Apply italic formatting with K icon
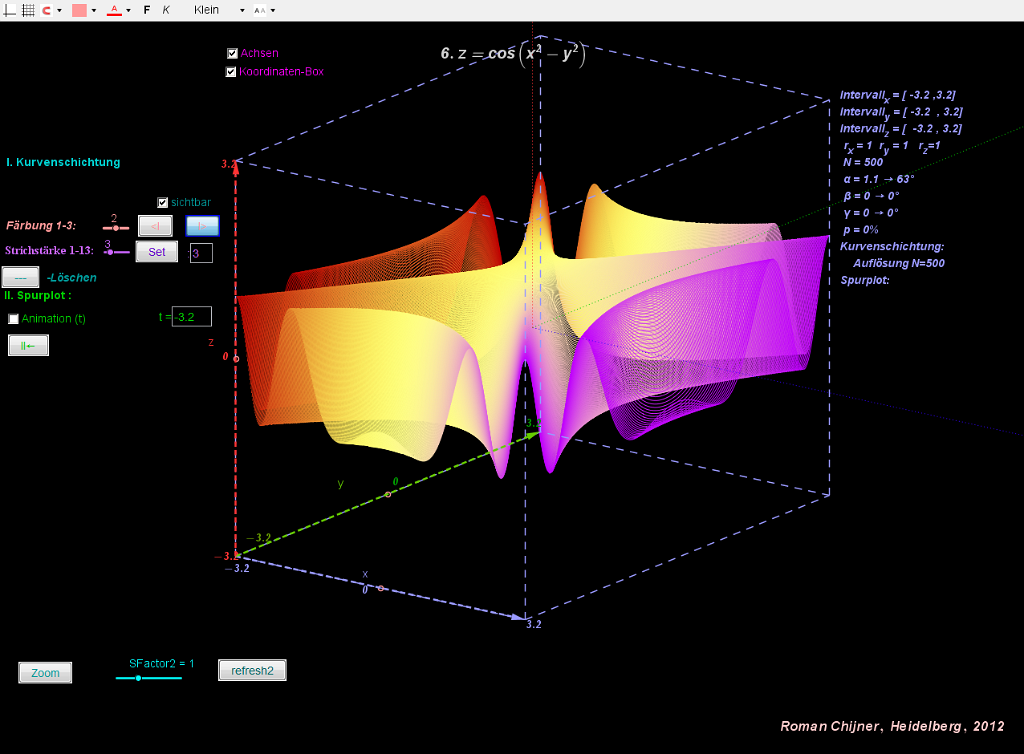The width and height of the screenshot is (1024, 754). tap(166, 10)
